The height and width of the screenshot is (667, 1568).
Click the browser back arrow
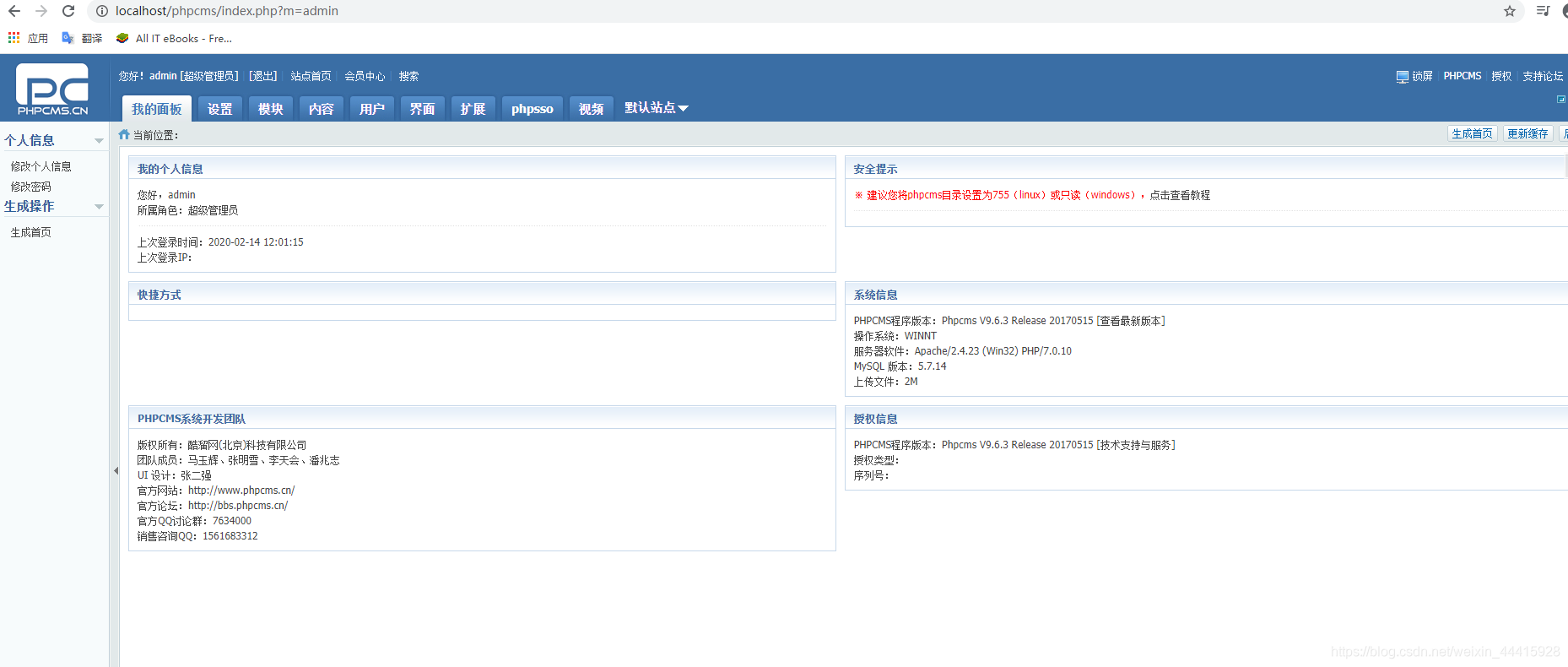(x=14, y=11)
